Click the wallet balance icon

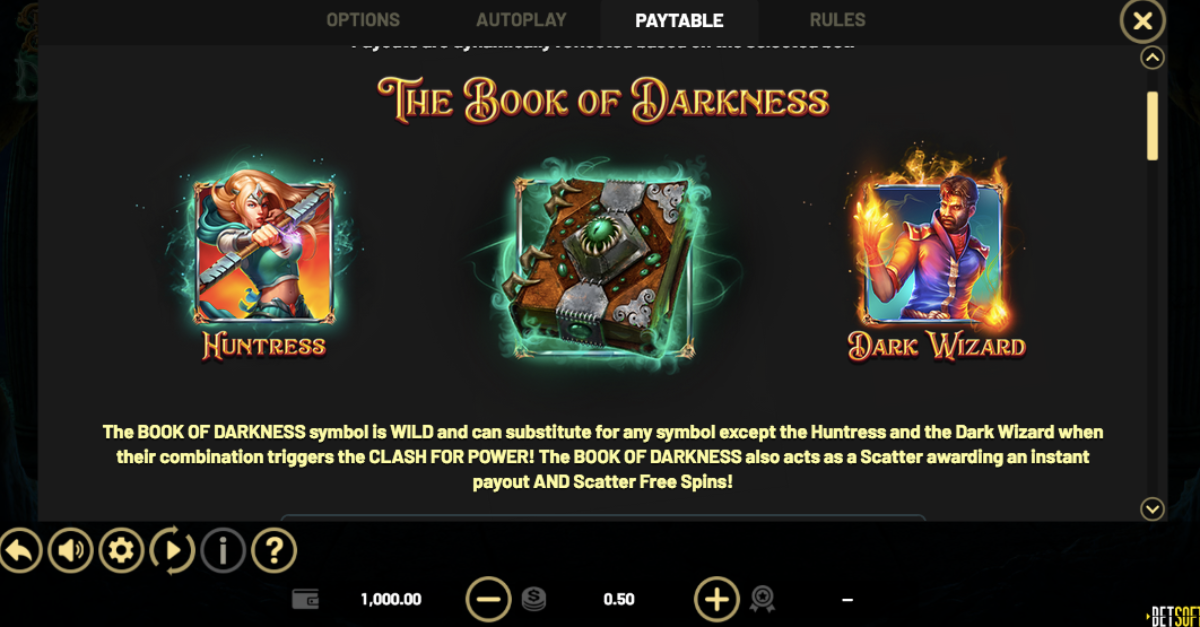305,600
